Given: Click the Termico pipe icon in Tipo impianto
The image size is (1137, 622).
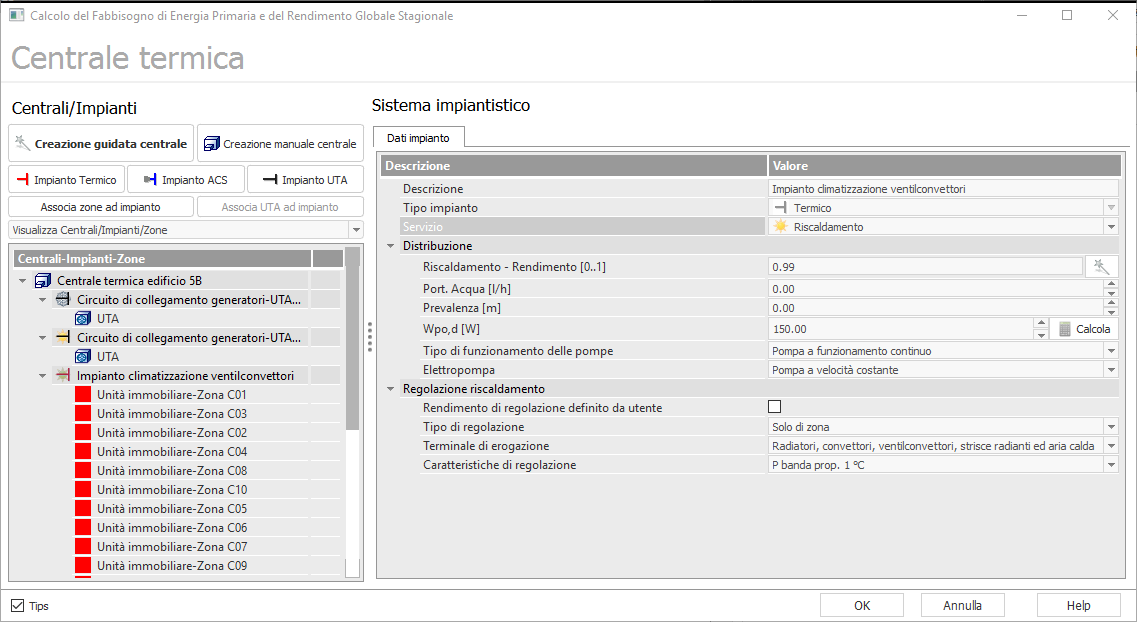Looking at the screenshot, I should click(780, 207).
